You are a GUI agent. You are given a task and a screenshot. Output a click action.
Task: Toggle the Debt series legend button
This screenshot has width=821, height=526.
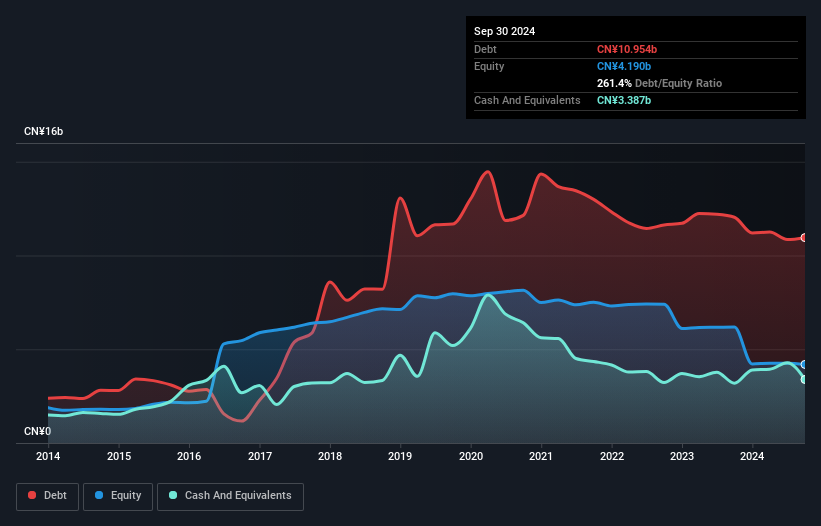click(48, 496)
